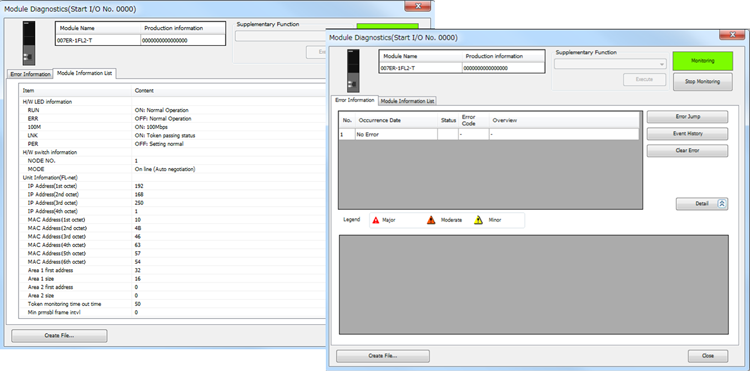
Task: Click the Execute button in front window
Action: coord(644,79)
